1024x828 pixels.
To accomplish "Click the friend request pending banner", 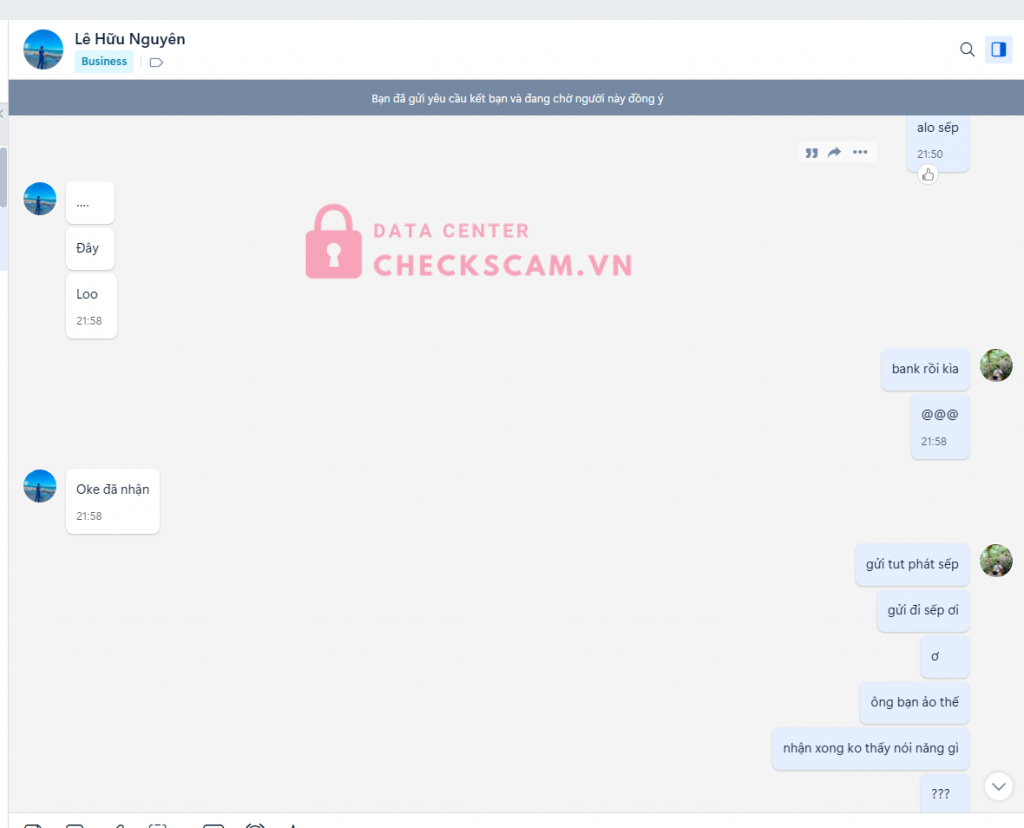I will coord(517,98).
